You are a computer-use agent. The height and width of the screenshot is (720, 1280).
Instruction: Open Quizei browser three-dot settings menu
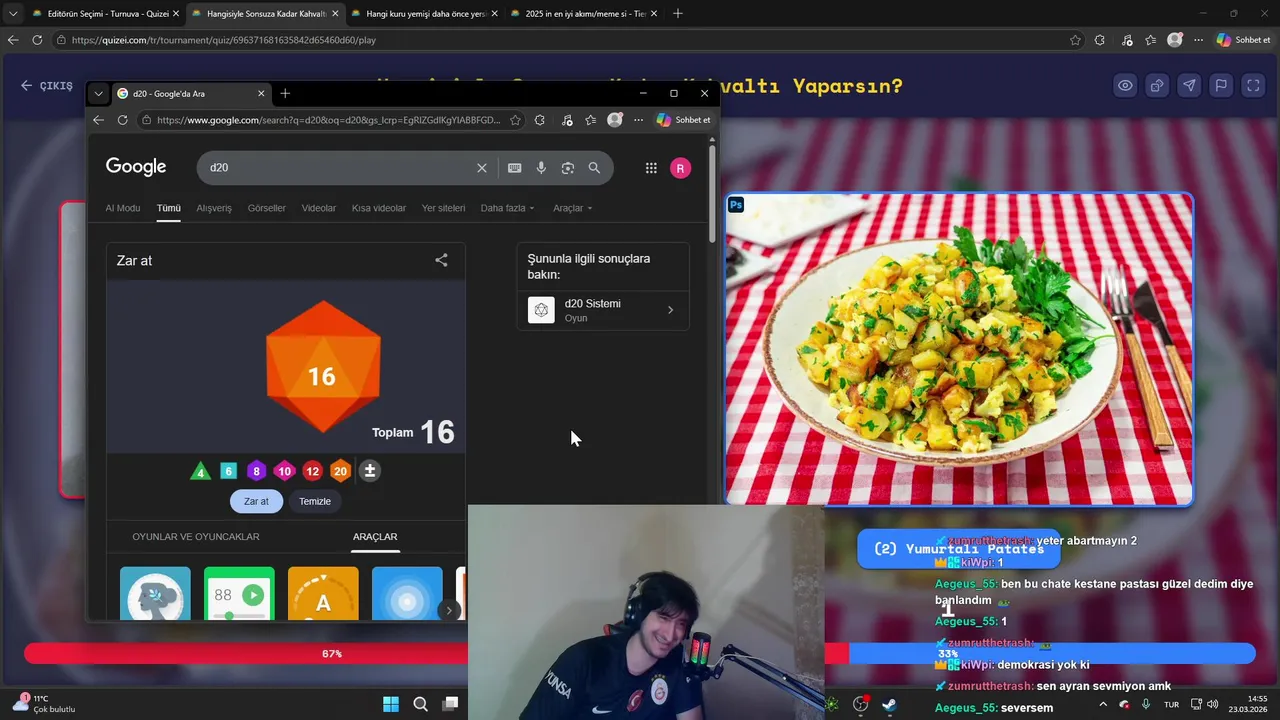point(1198,40)
